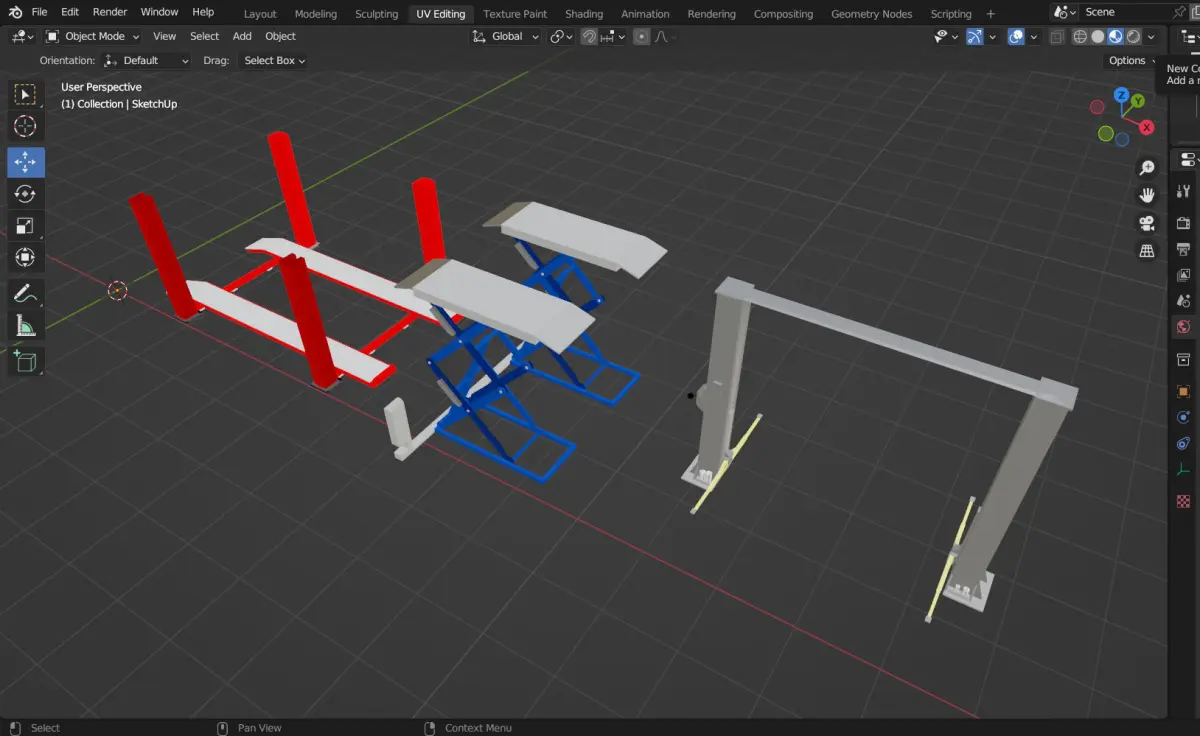The image size is (1200, 736).
Task: Open the Output properties tab icon
Action: pyautogui.click(x=1184, y=248)
